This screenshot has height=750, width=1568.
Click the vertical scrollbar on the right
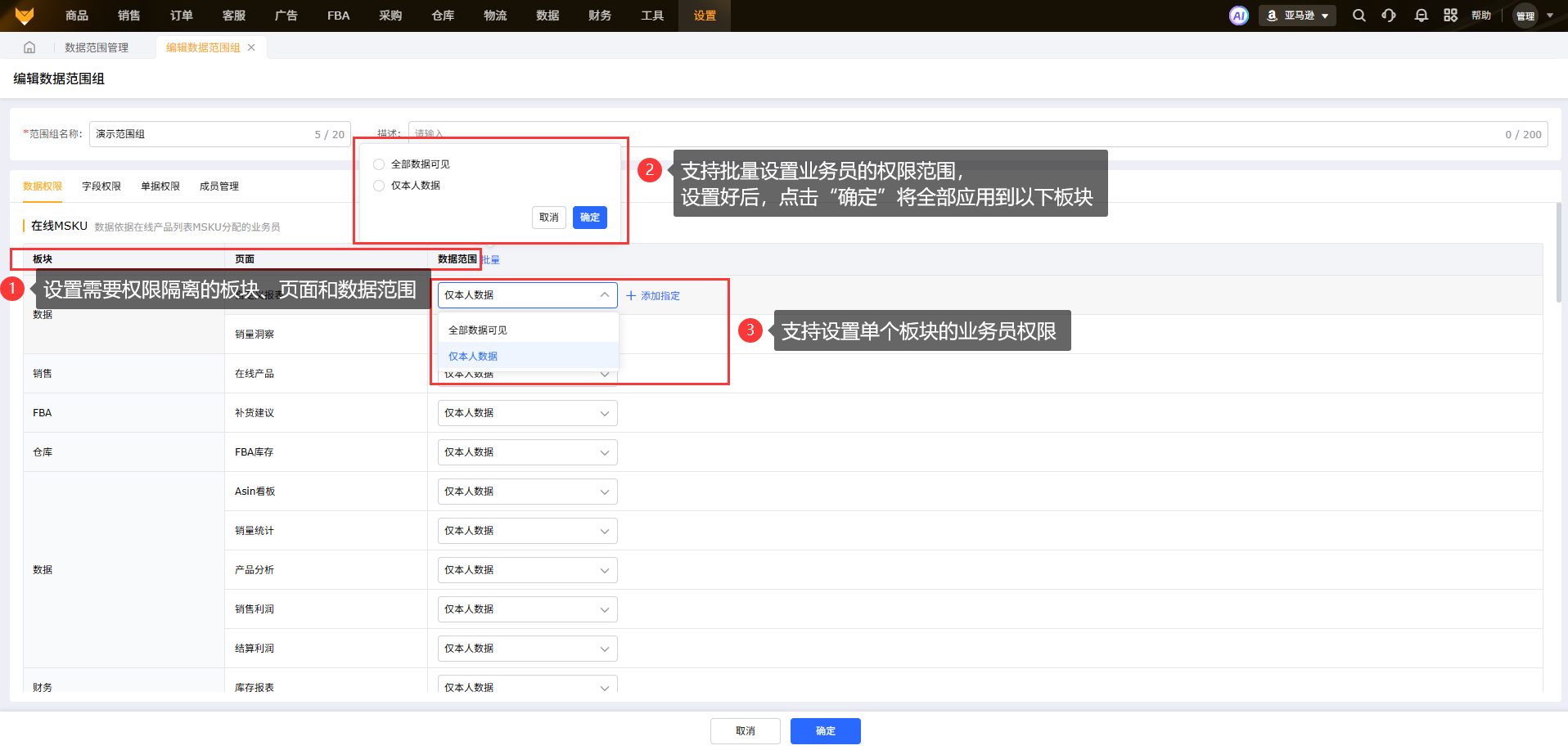coord(1558,252)
